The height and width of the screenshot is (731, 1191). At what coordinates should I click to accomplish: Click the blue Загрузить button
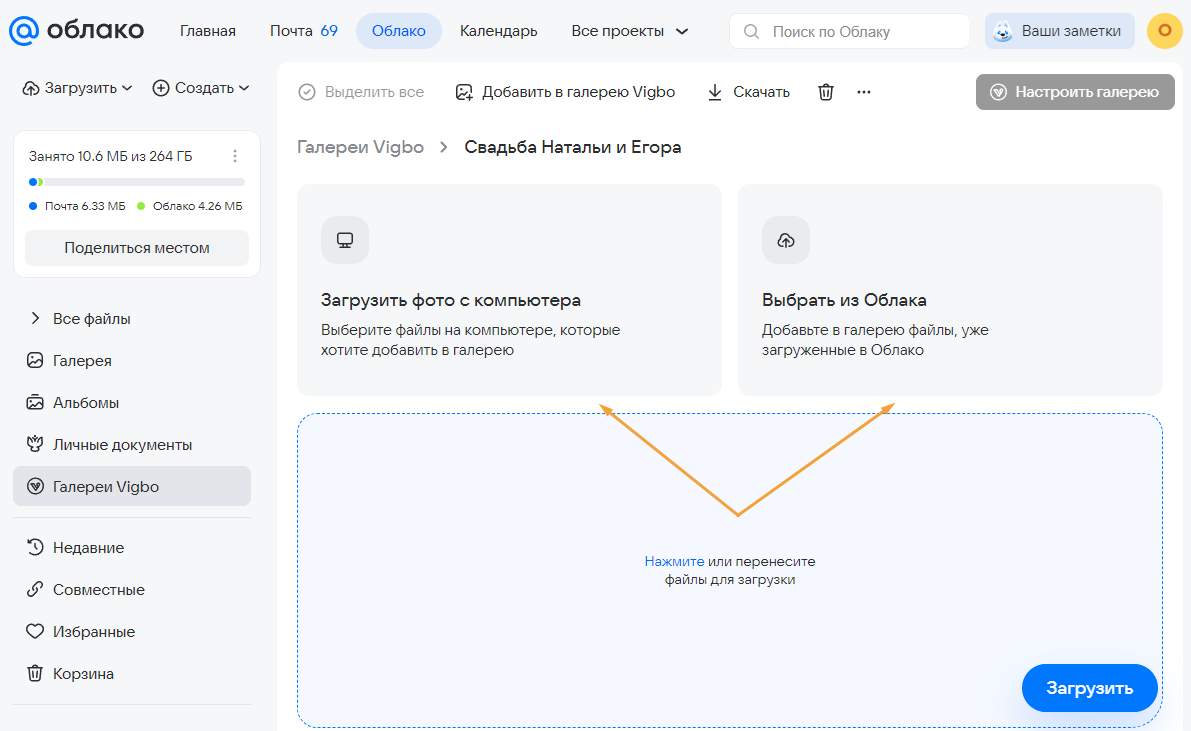click(1089, 688)
